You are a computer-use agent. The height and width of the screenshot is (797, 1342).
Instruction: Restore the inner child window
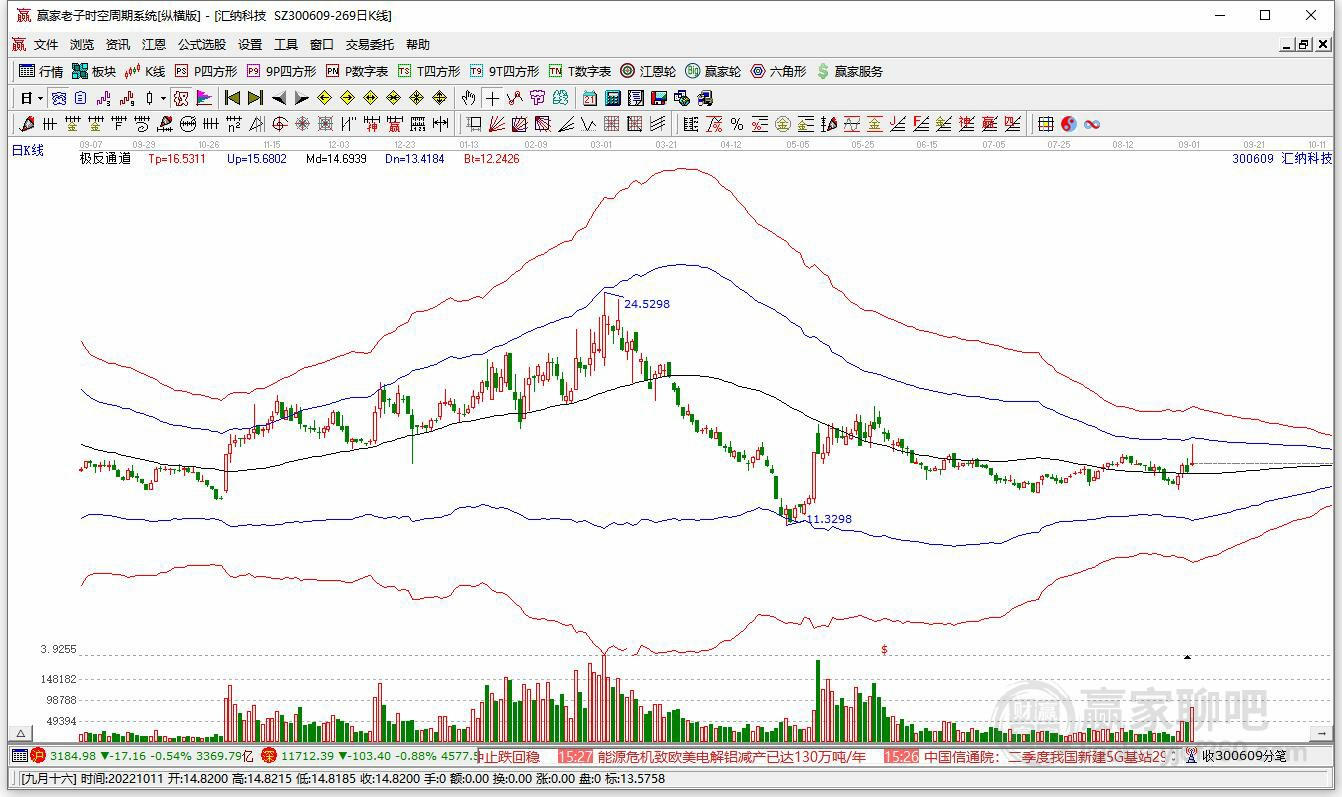click(x=1304, y=44)
